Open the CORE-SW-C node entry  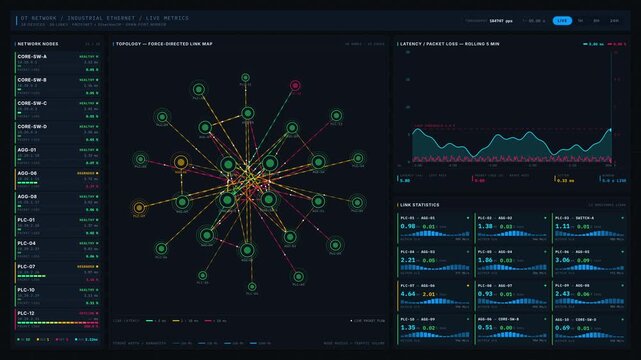(x=57, y=109)
